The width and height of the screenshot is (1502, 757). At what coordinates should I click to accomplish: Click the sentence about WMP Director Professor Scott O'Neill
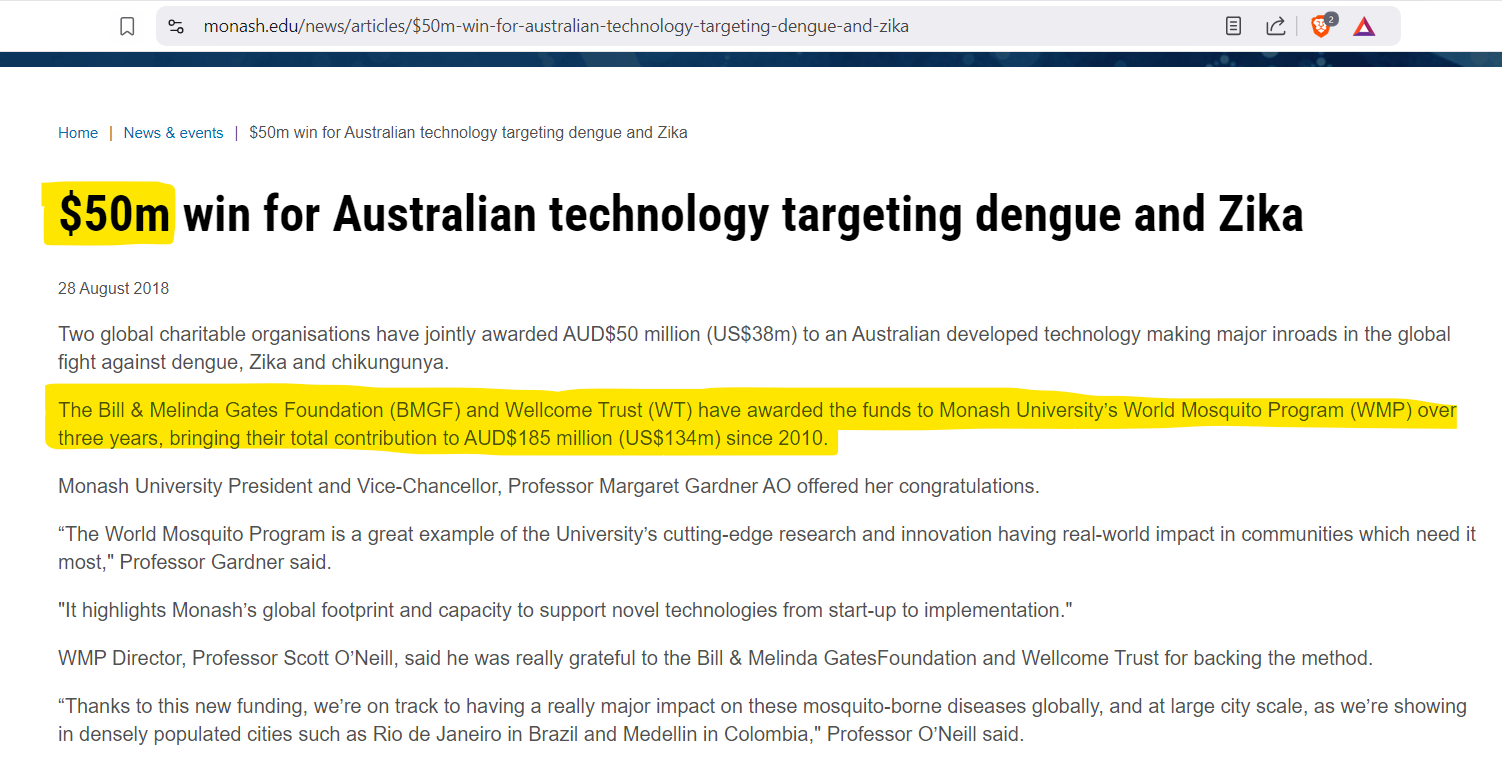click(x=716, y=658)
